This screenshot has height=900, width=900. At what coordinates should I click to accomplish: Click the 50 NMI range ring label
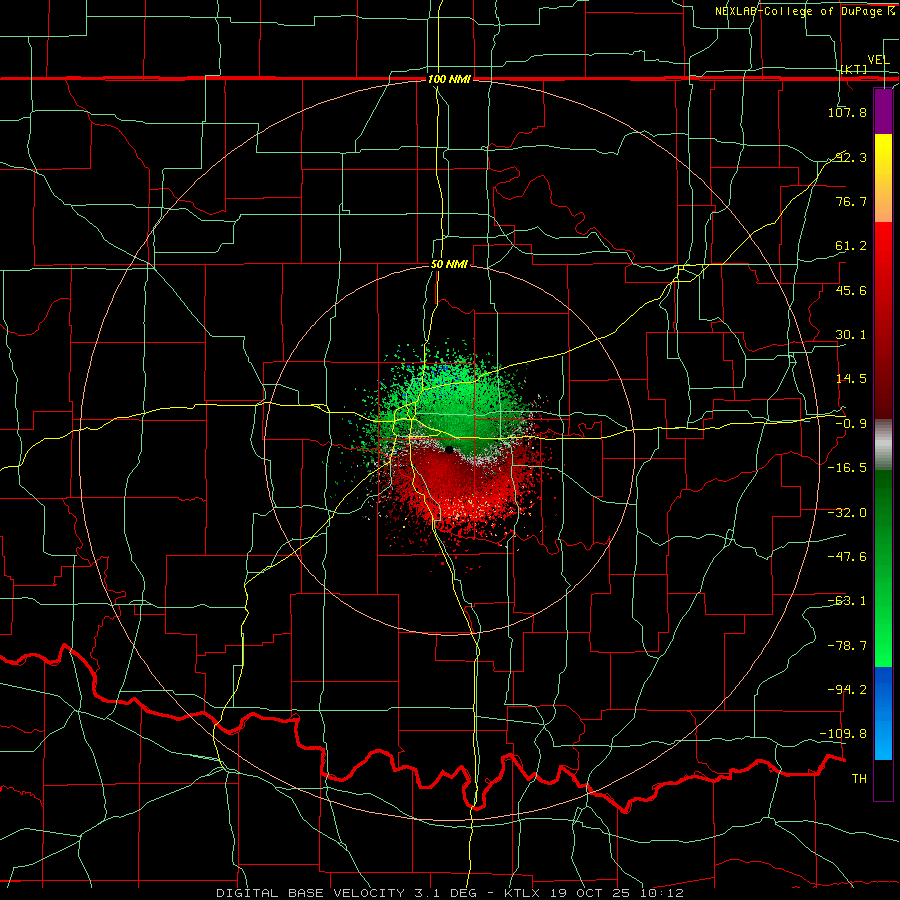point(449,265)
